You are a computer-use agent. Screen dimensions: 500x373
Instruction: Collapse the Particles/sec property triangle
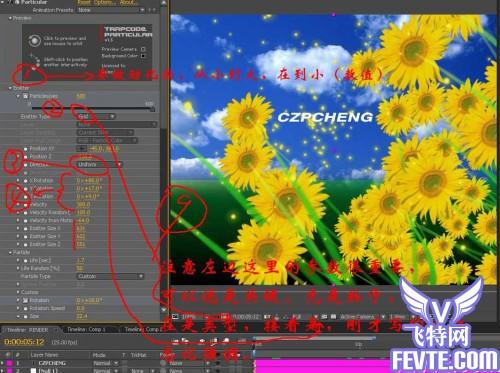click(x=18, y=96)
